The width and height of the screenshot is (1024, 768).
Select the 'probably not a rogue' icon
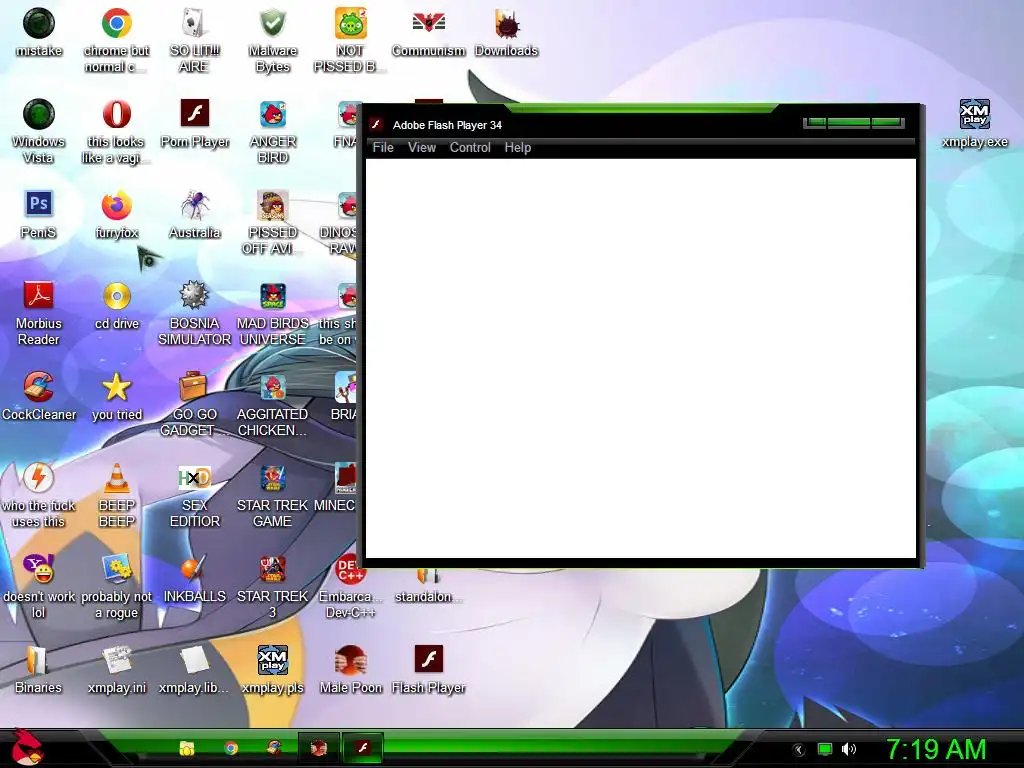pyautogui.click(x=117, y=586)
